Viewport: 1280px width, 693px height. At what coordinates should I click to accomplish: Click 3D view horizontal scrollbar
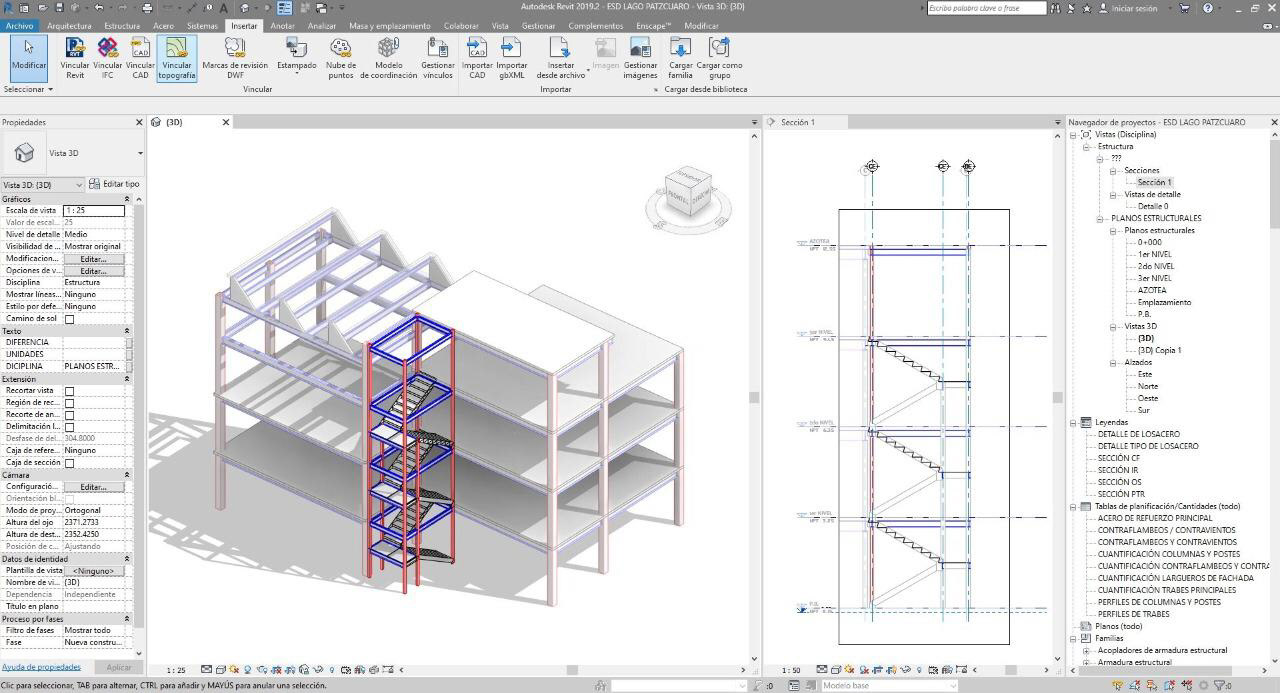[x=572, y=670]
